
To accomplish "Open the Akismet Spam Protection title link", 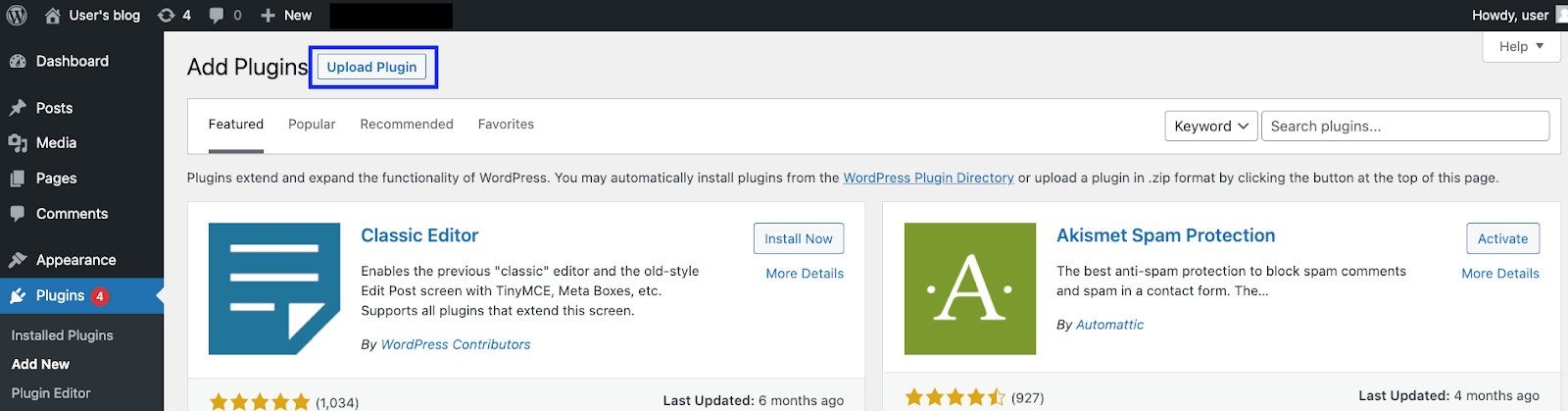I will pyautogui.click(x=1165, y=235).
